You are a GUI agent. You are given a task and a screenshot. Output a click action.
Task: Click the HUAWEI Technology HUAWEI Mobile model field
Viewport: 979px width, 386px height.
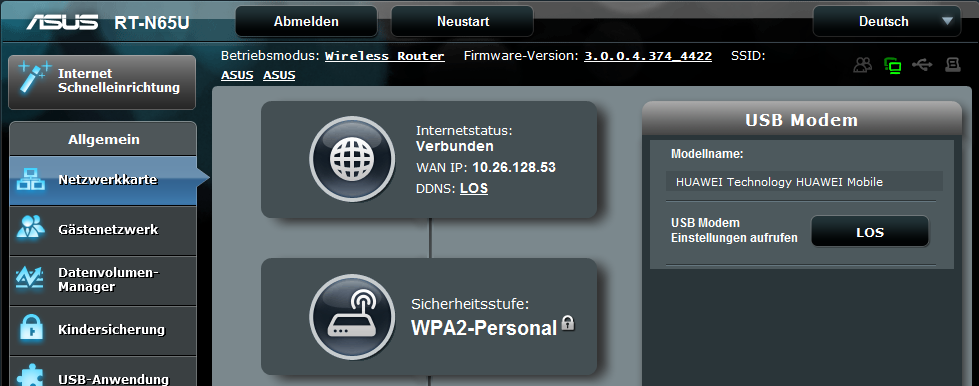(804, 182)
